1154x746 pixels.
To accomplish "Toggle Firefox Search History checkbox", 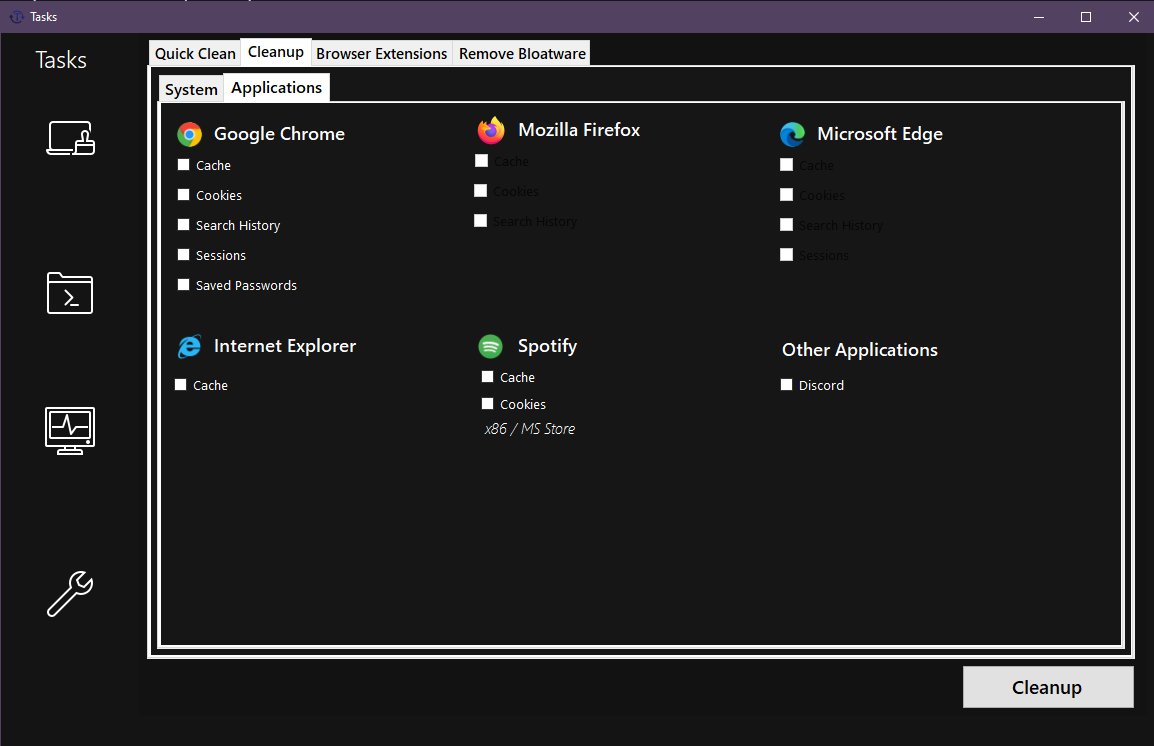I will pyautogui.click(x=481, y=221).
